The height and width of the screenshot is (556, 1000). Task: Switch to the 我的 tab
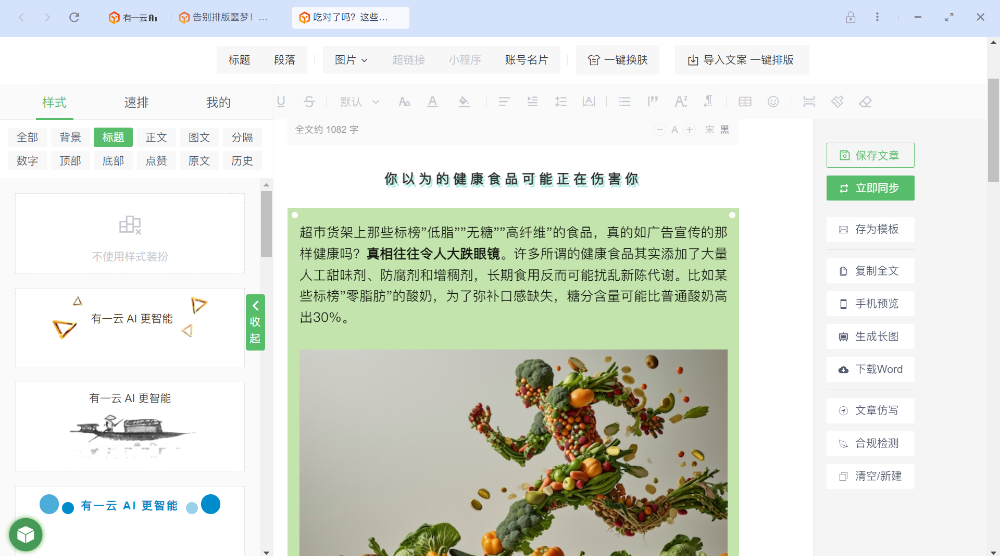click(218, 102)
